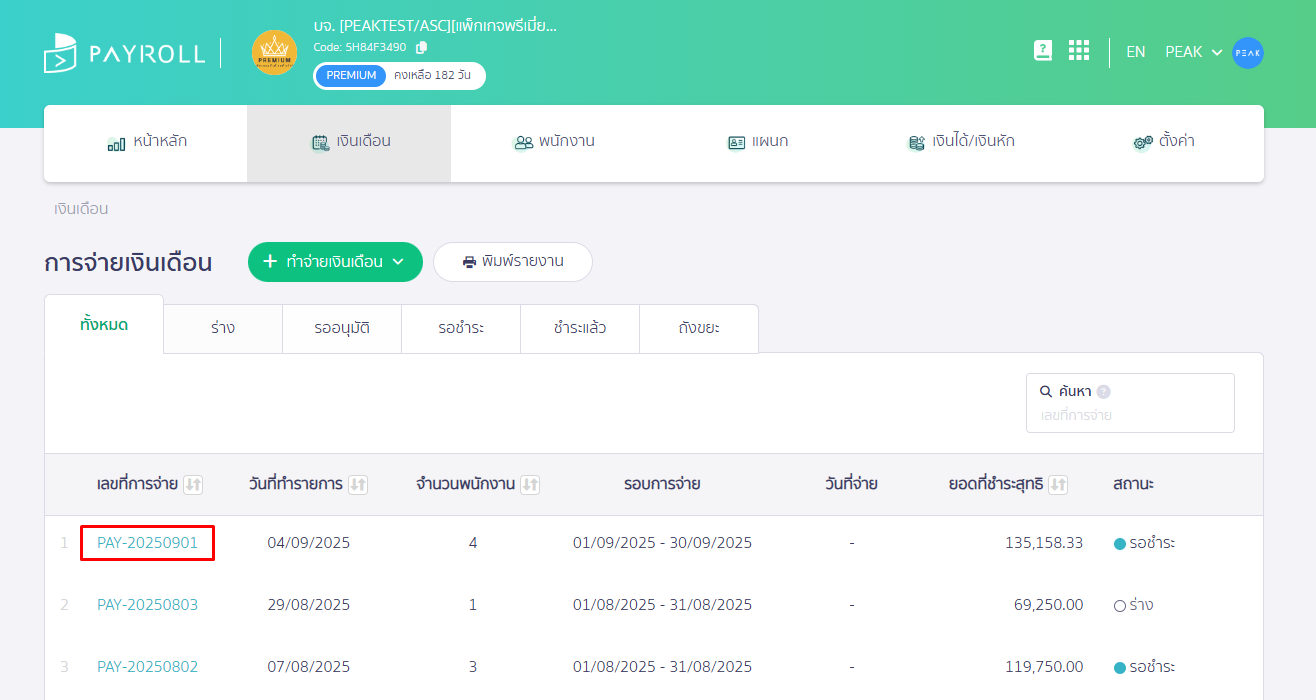
Task: Go to หน้าหลัก menu
Action: [146, 142]
